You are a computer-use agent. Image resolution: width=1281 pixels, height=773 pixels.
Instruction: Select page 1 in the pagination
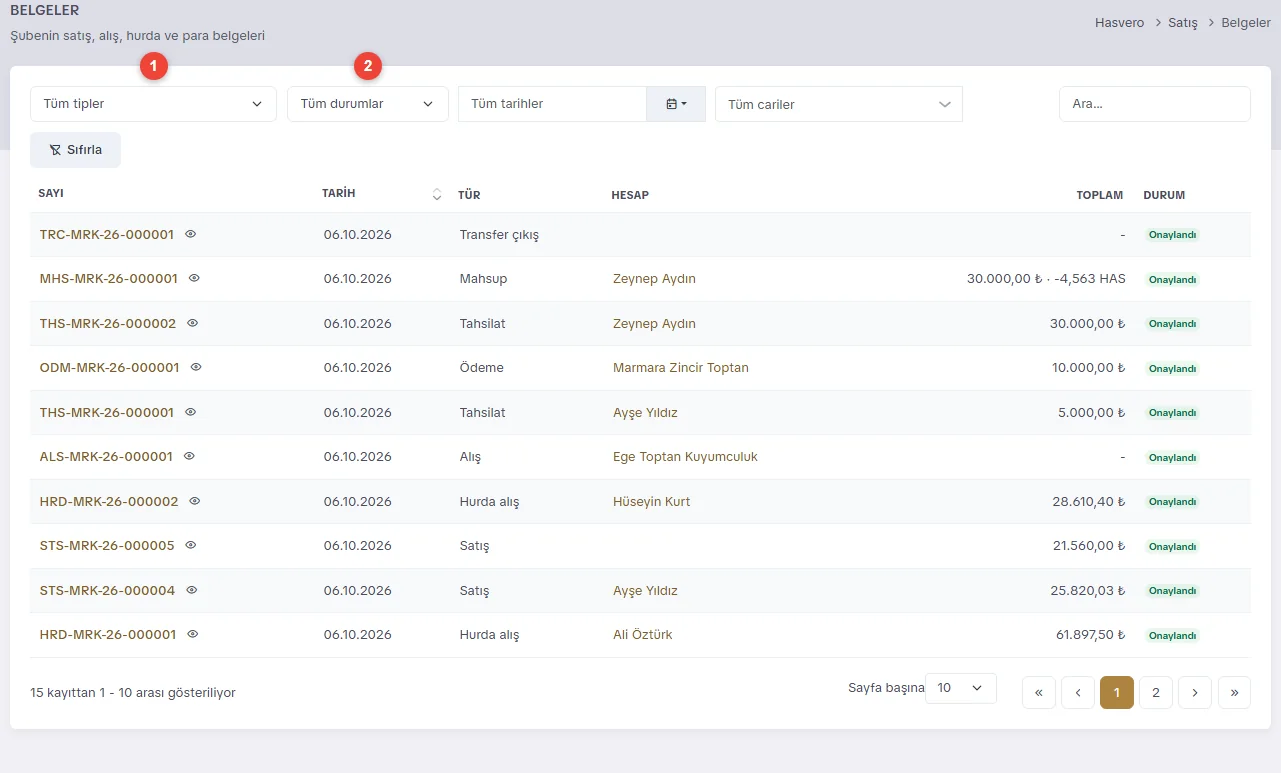tap(1117, 692)
